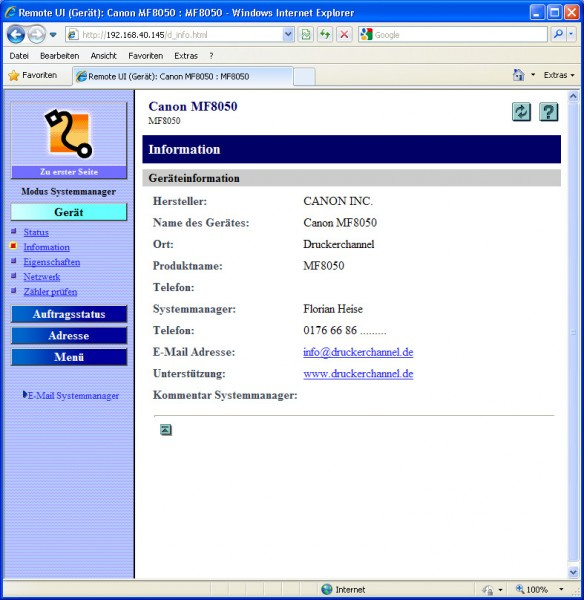This screenshot has height=600, width=584.
Task: Open the Zähler prüfen link
Action: click(50, 292)
